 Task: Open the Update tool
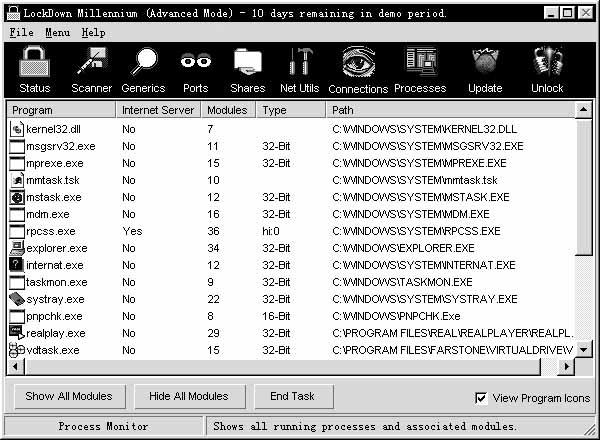pyautogui.click(x=485, y=70)
